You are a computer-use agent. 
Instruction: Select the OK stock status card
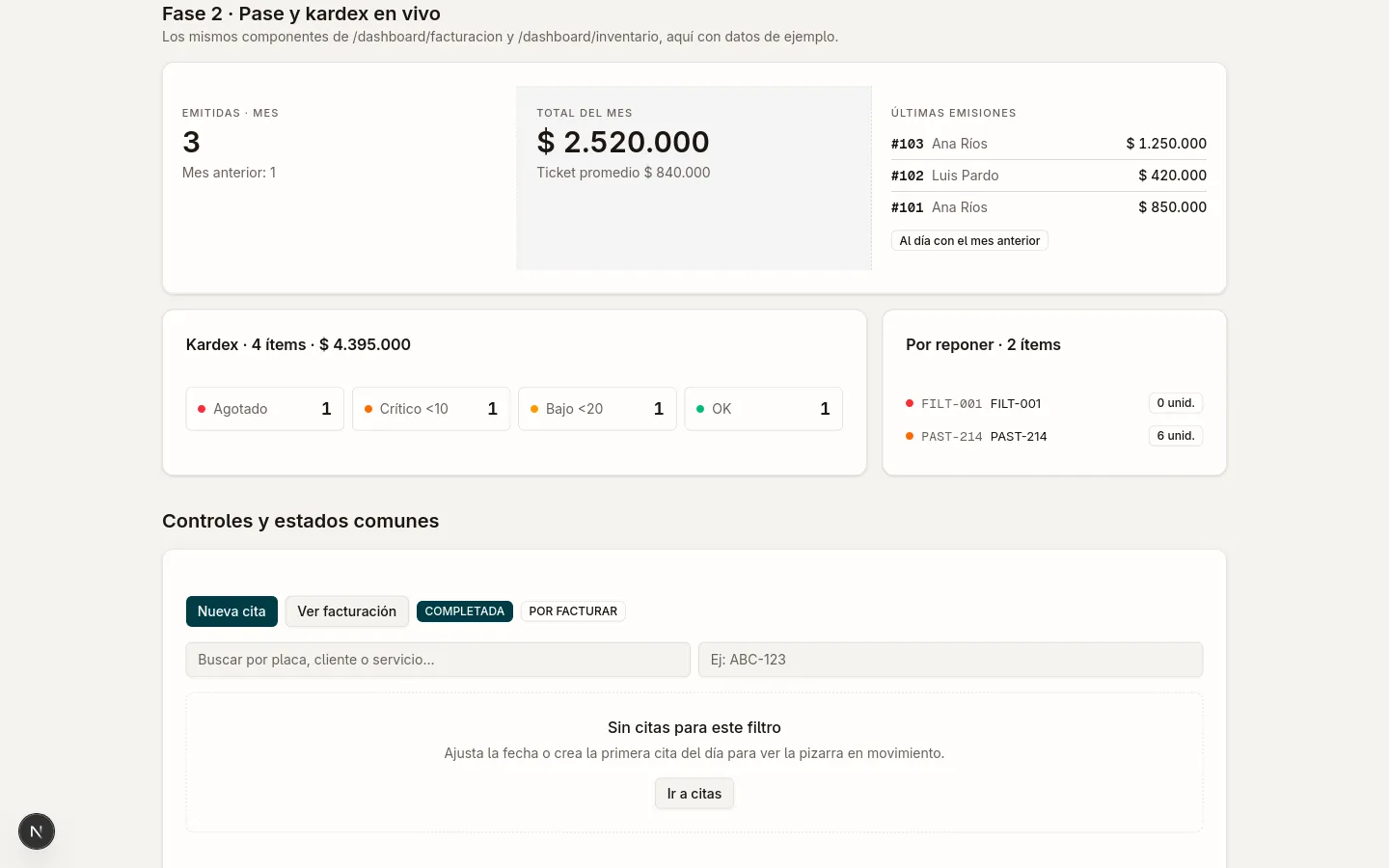point(764,409)
